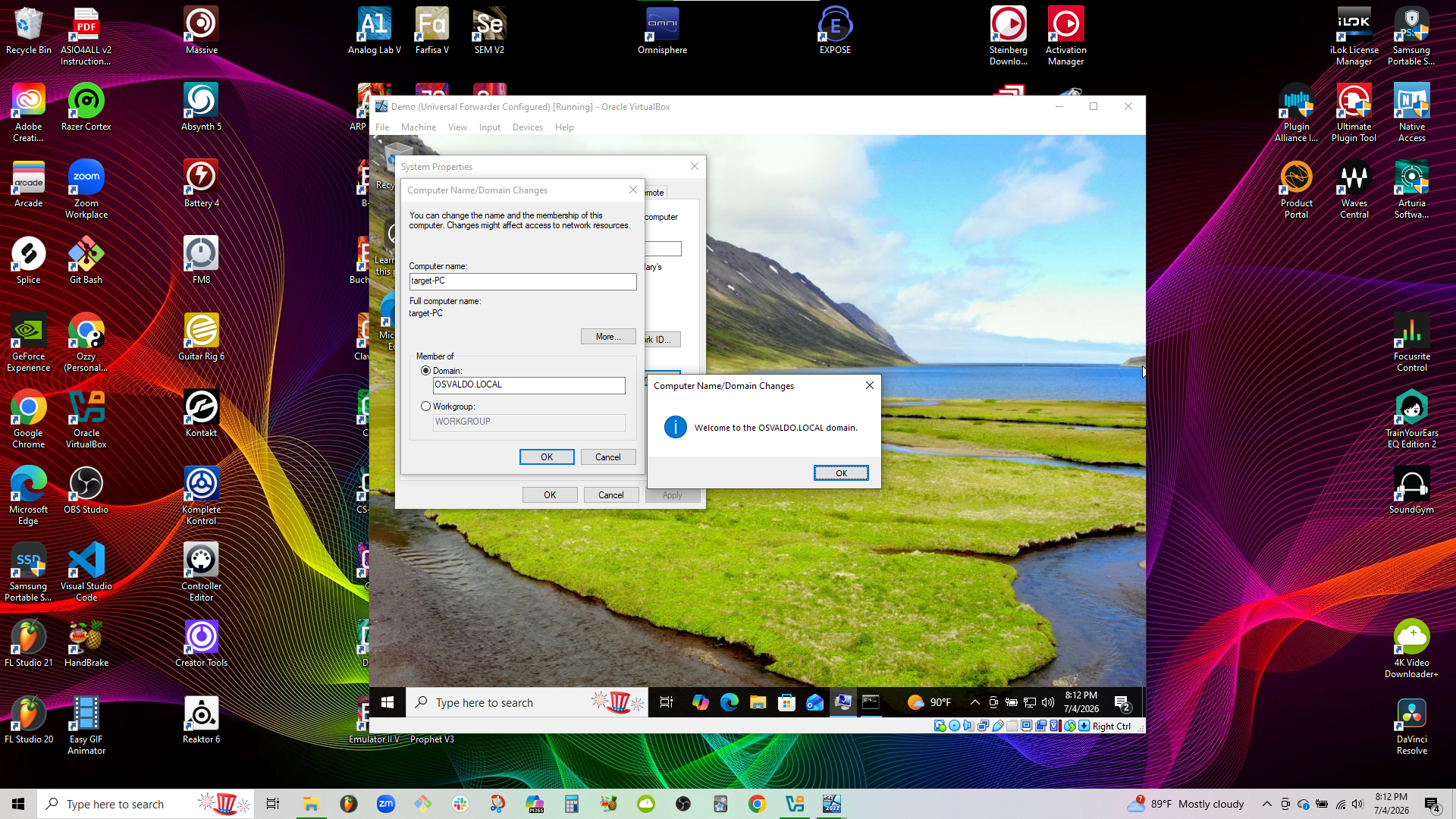The height and width of the screenshot is (819, 1456).
Task: Close the welcome message dialog
Action: pyautogui.click(x=870, y=385)
